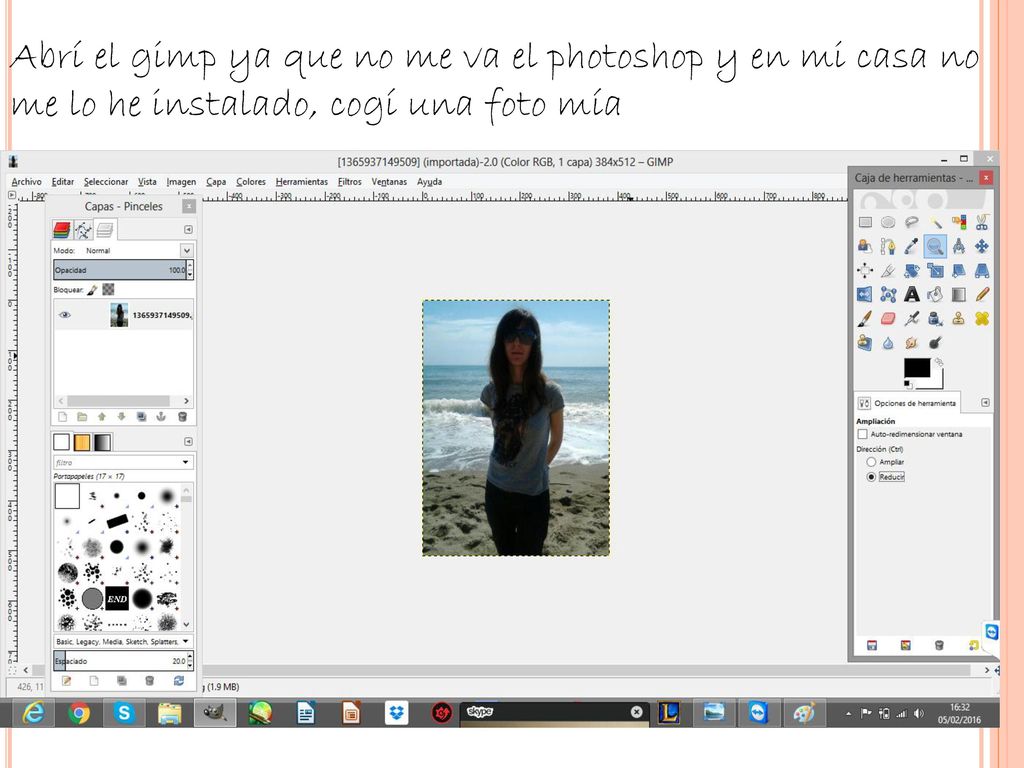Click the black foreground color swatch
This screenshot has width=1024, height=768.
pyautogui.click(x=917, y=368)
